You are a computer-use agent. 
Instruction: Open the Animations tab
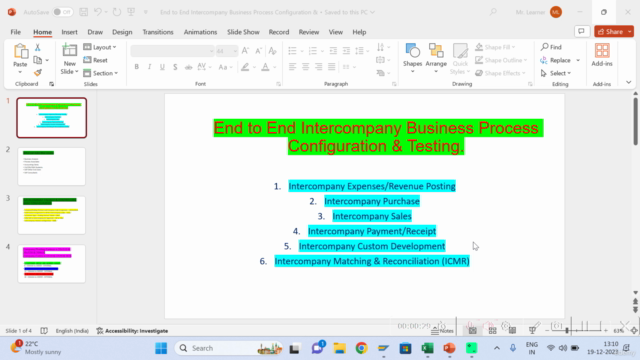200,32
